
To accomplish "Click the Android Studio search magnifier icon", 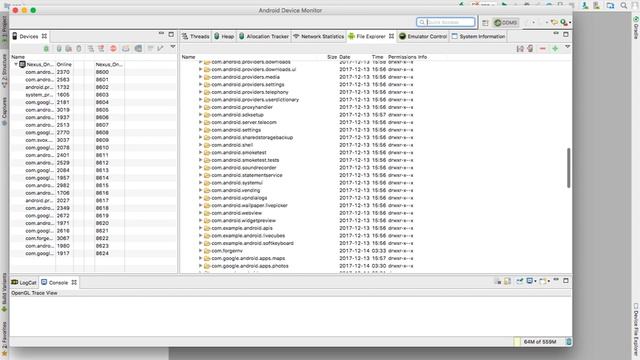I will 624,5.
